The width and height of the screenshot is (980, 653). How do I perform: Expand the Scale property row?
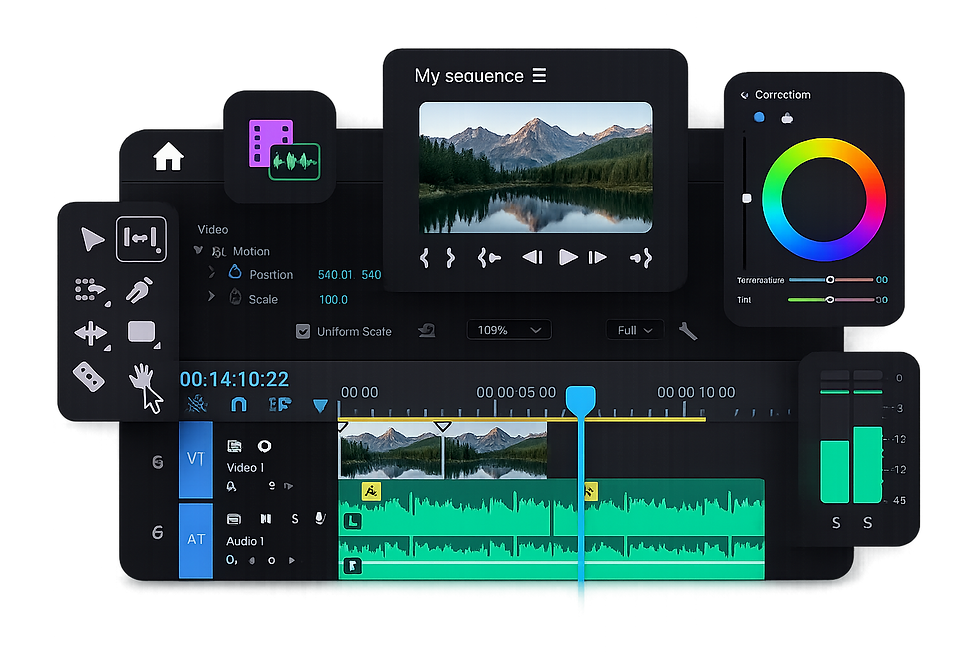click(211, 297)
